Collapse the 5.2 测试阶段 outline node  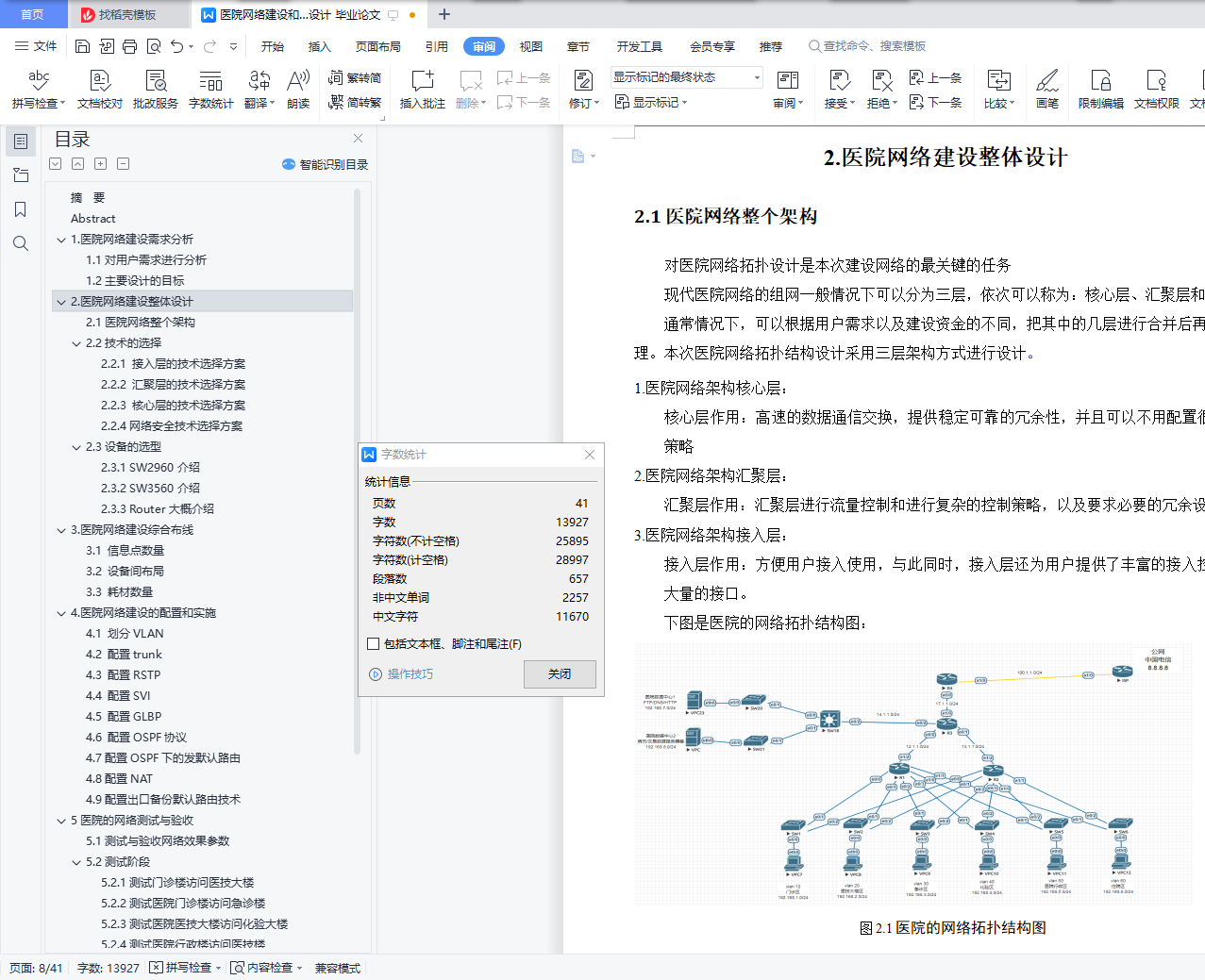tap(76, 862)
